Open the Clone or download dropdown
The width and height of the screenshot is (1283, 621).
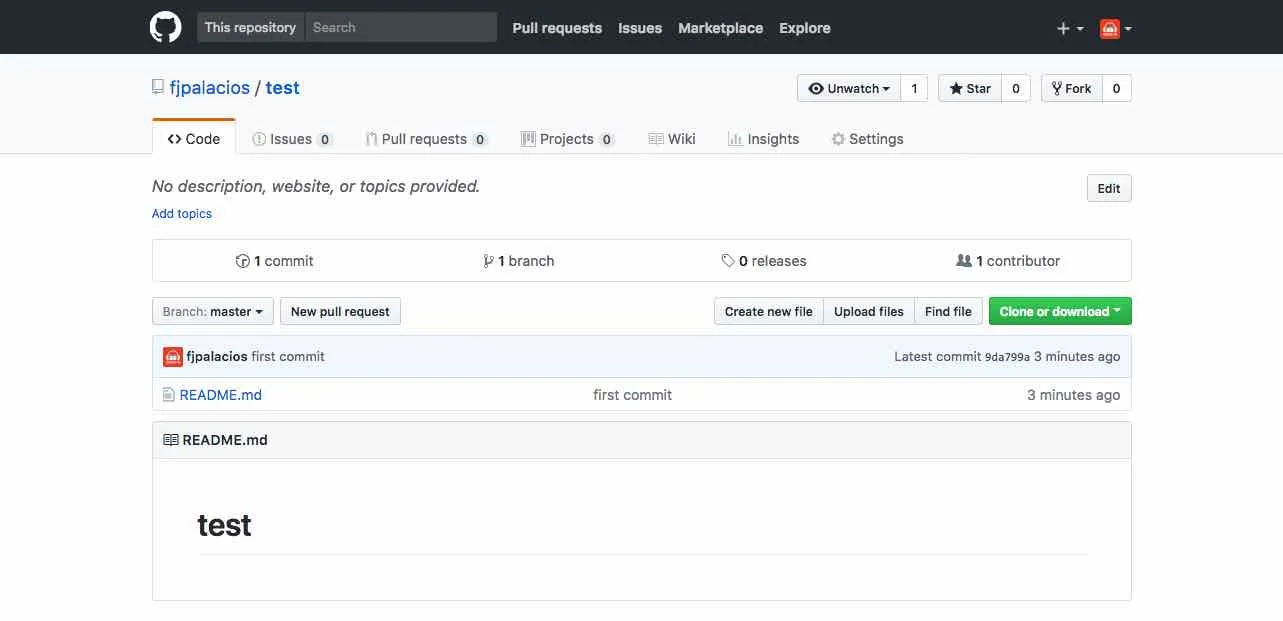click(1060, 311)
